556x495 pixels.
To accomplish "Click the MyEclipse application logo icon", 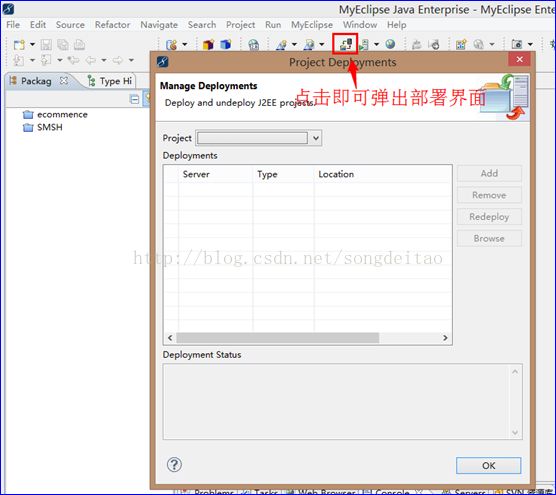I will coord(8,9).
